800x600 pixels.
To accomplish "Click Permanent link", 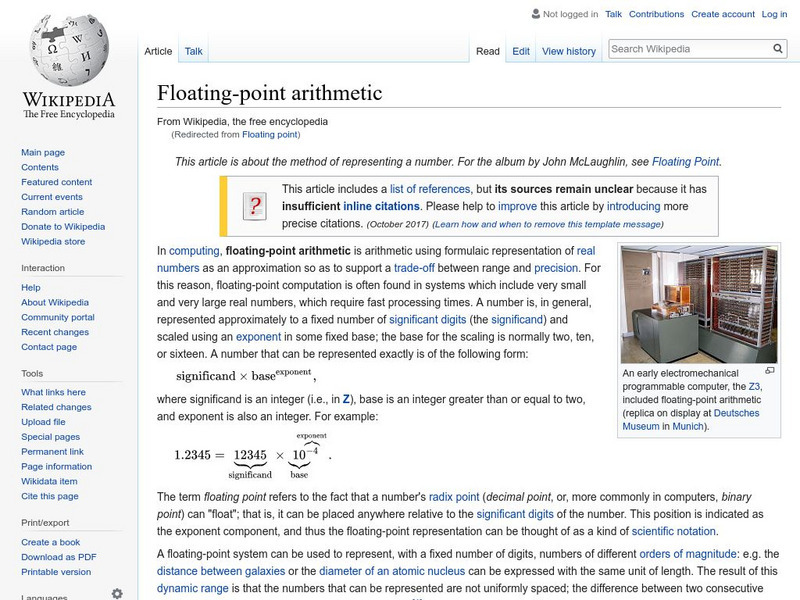I will tap(52, 451).
